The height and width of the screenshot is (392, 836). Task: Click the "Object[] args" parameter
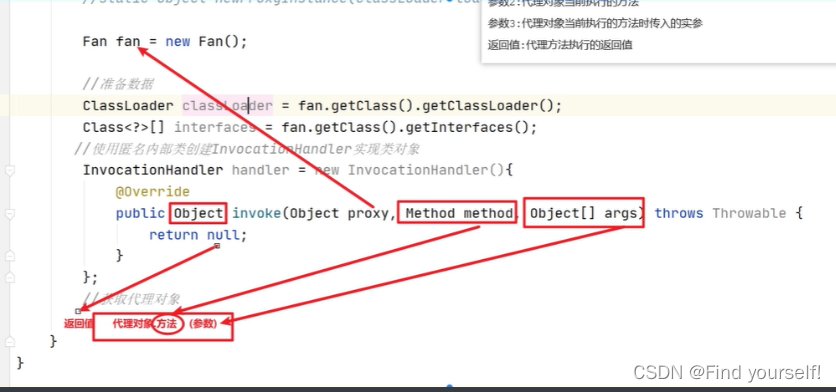(583, 214)
